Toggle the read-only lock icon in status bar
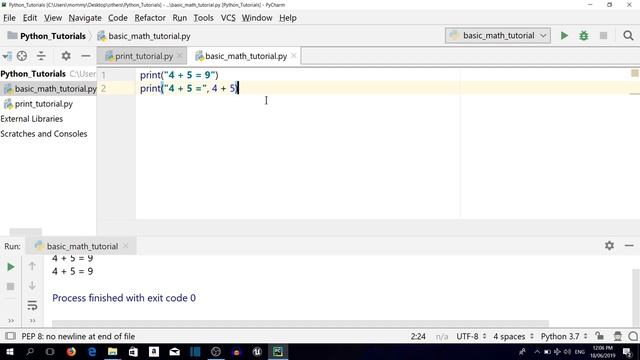Screen dimensions: 640x360 [x=599, y=336]
